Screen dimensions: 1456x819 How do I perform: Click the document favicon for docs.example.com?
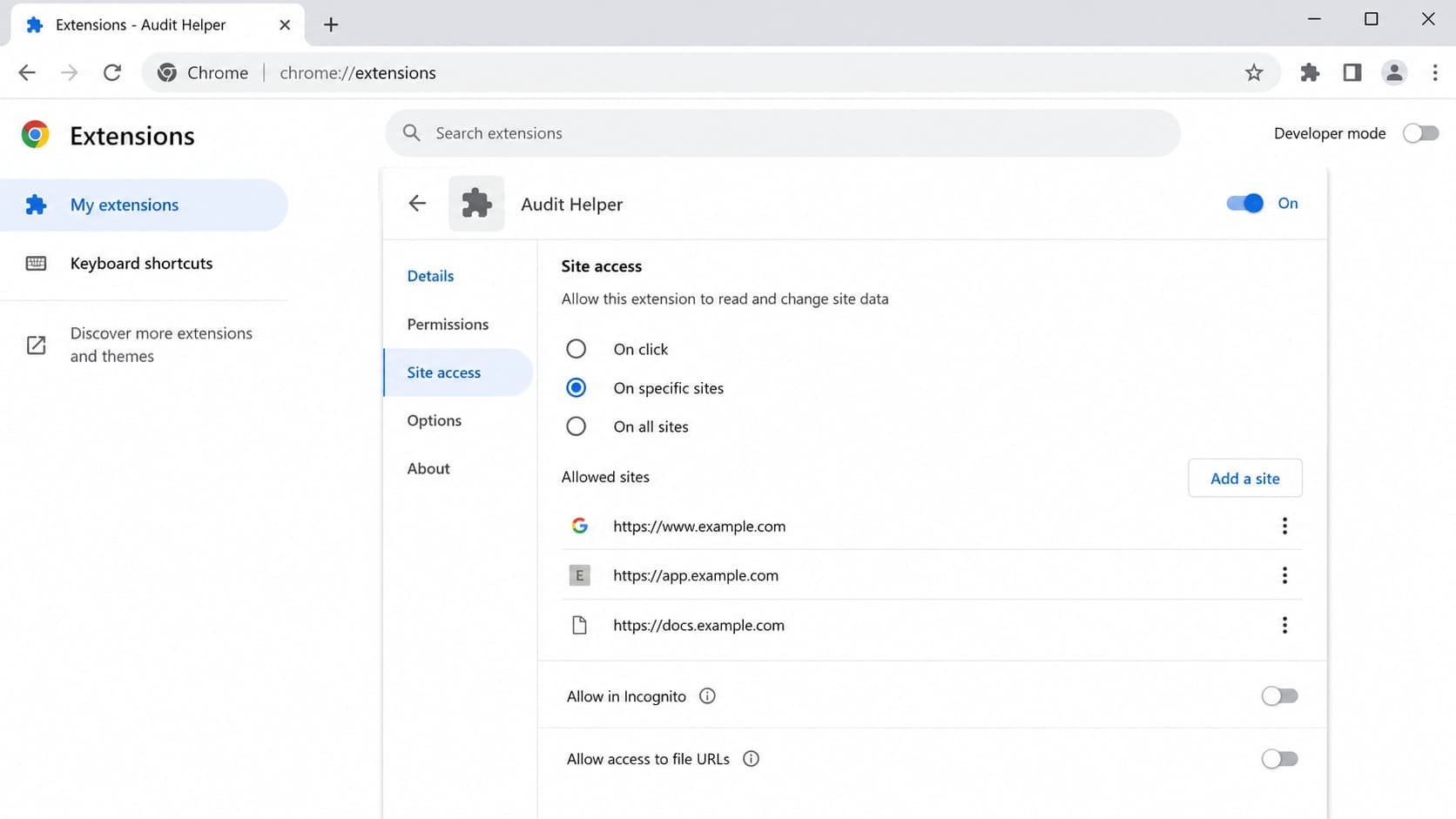click(x=579, y=625)
